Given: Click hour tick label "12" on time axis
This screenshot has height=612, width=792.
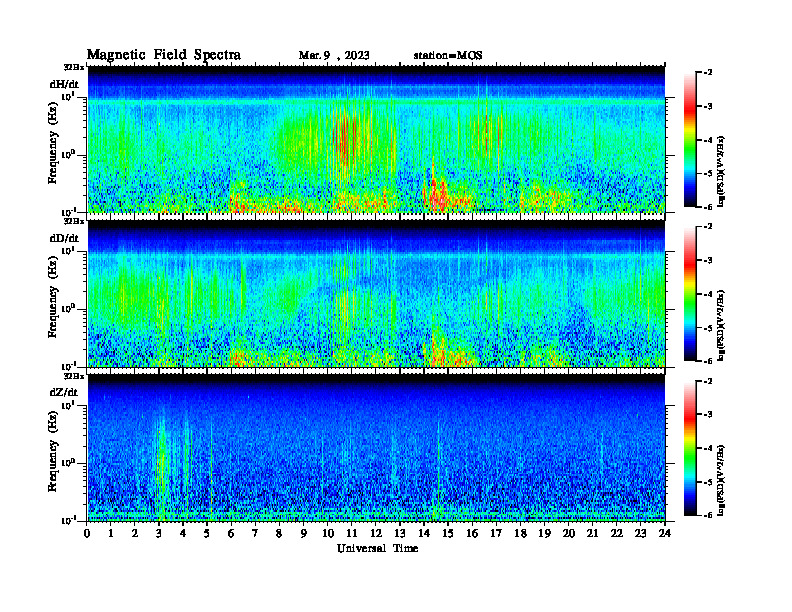Looking at the screenshot, I should pyautogui.click(x=376, y=534).
